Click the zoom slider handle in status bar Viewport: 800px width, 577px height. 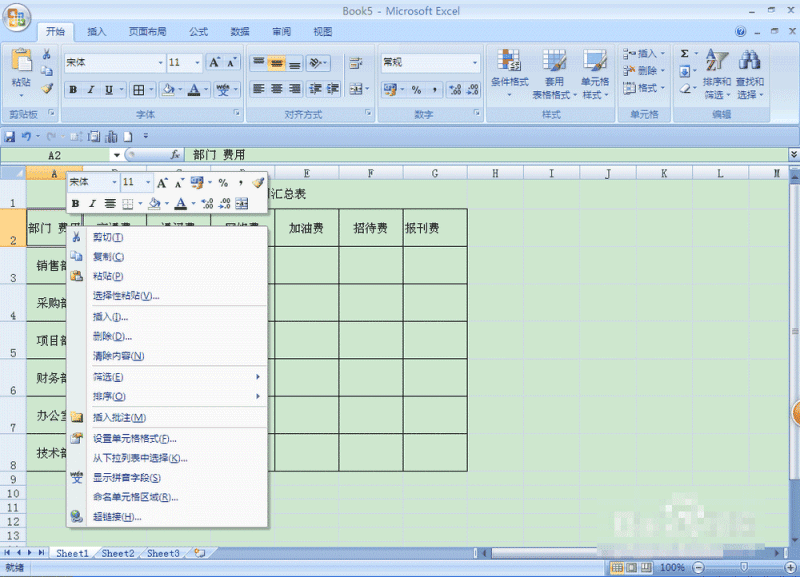pyautogui.click(x=744, y=567)
